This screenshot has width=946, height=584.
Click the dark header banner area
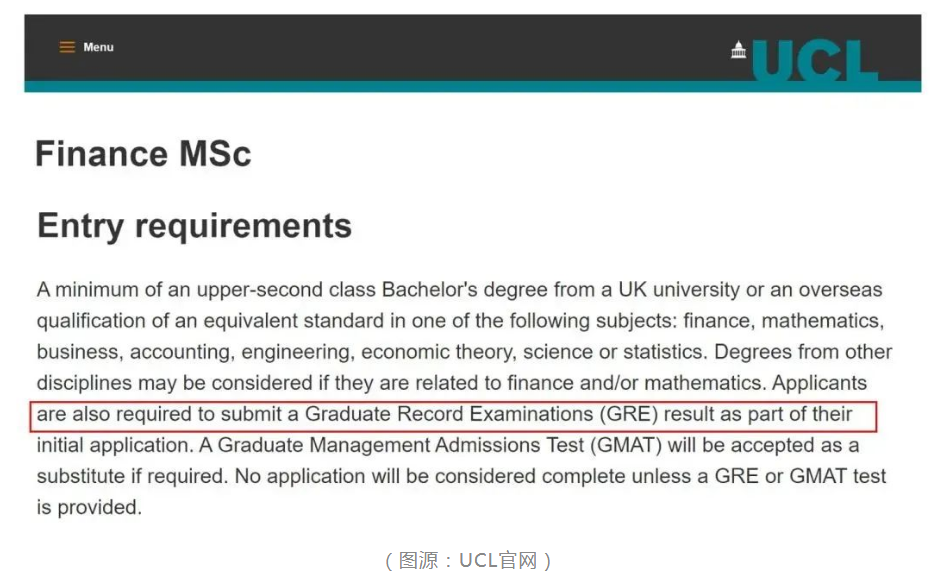(472, 48)
